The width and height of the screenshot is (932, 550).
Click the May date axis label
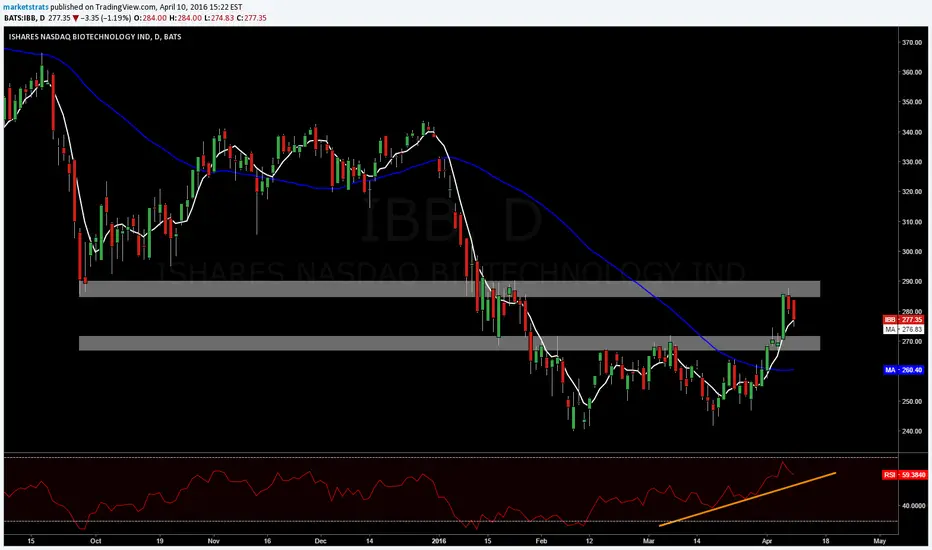point(880,541)
